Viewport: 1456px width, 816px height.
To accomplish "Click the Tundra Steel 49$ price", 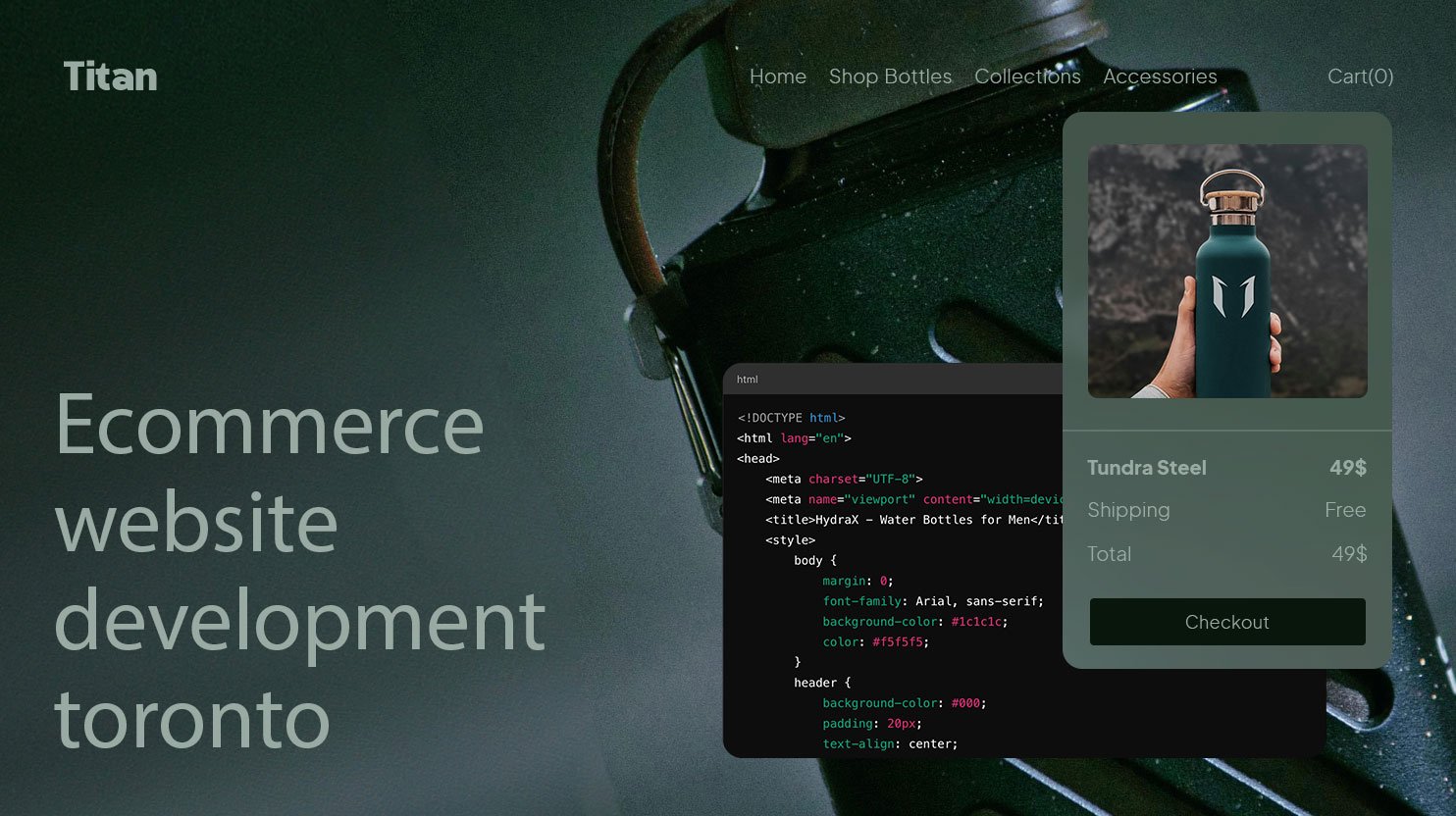I will pyautogui.click(x=1348, y=468).
